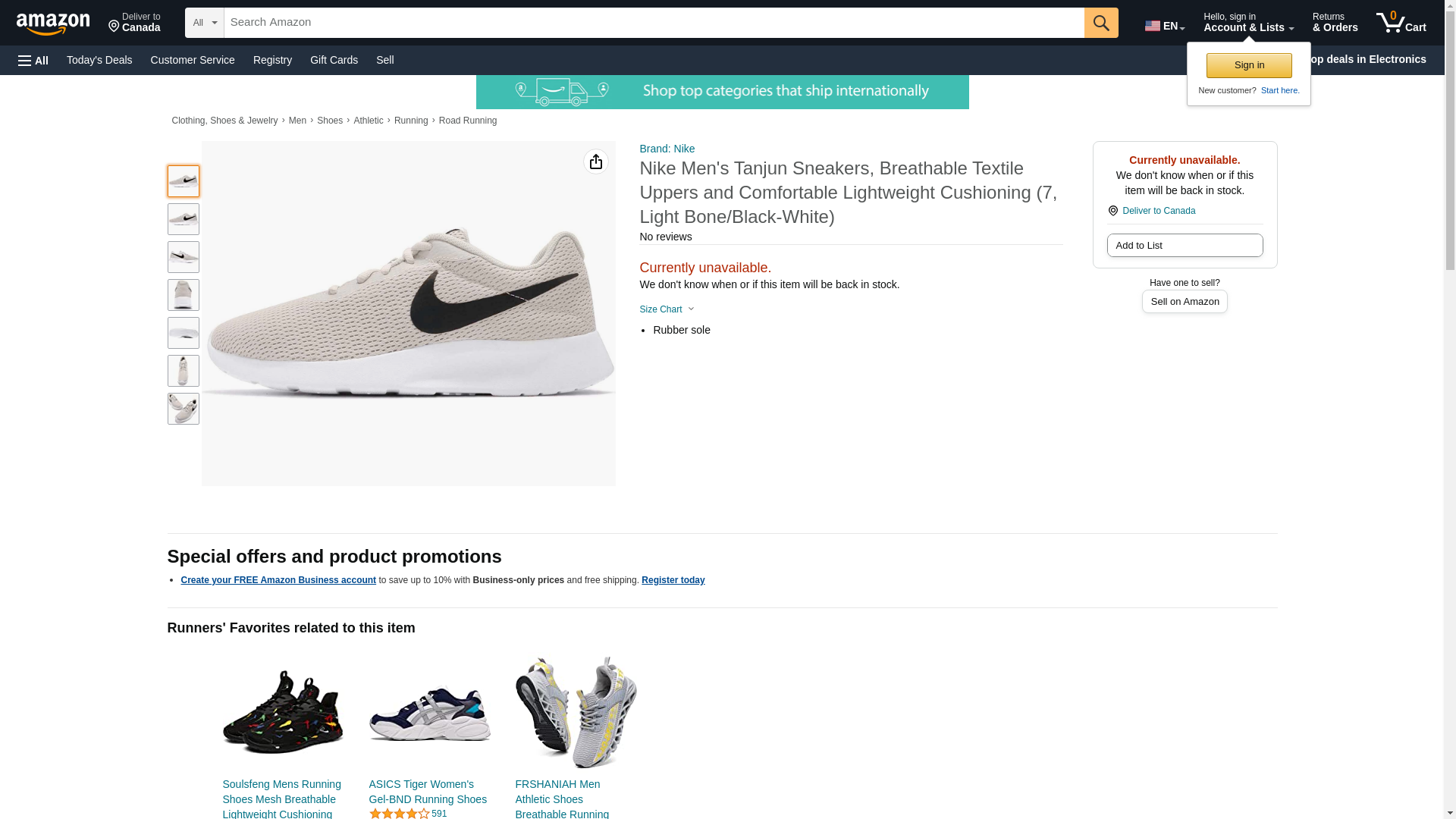
Task: Follow the Brand: Nike link
Action: [x=667, y=149]
